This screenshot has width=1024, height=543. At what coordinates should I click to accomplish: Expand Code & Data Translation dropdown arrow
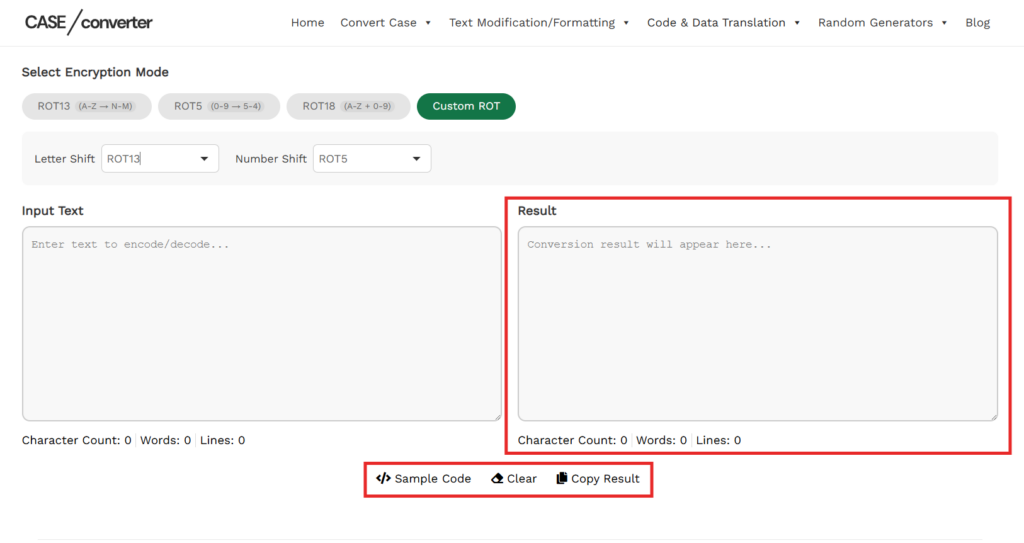[797, 23]
